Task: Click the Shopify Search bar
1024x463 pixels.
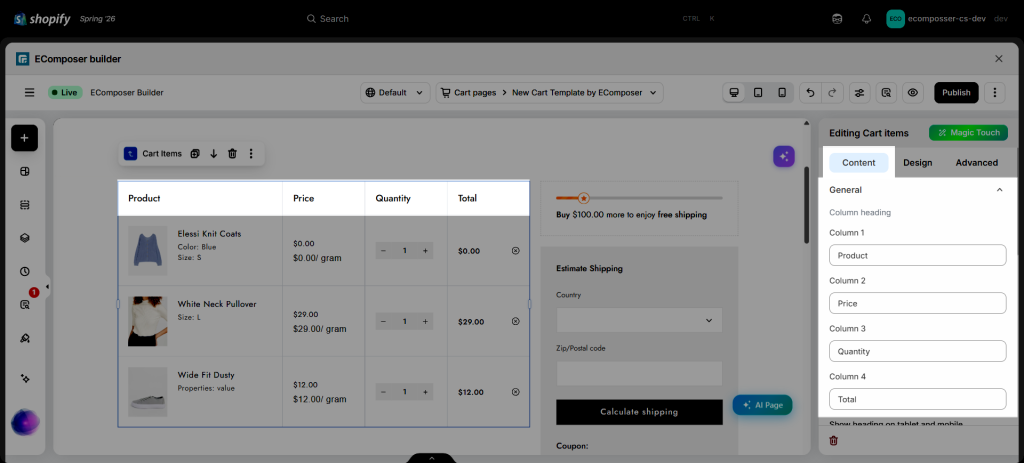Action: (509, 19)
